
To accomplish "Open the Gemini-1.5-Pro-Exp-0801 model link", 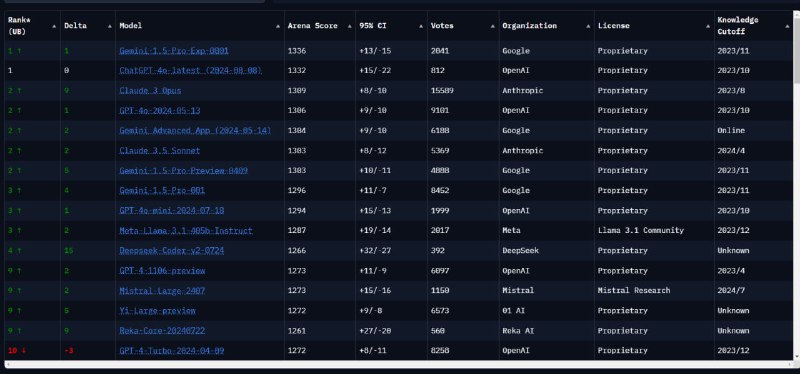I will 174,51.
